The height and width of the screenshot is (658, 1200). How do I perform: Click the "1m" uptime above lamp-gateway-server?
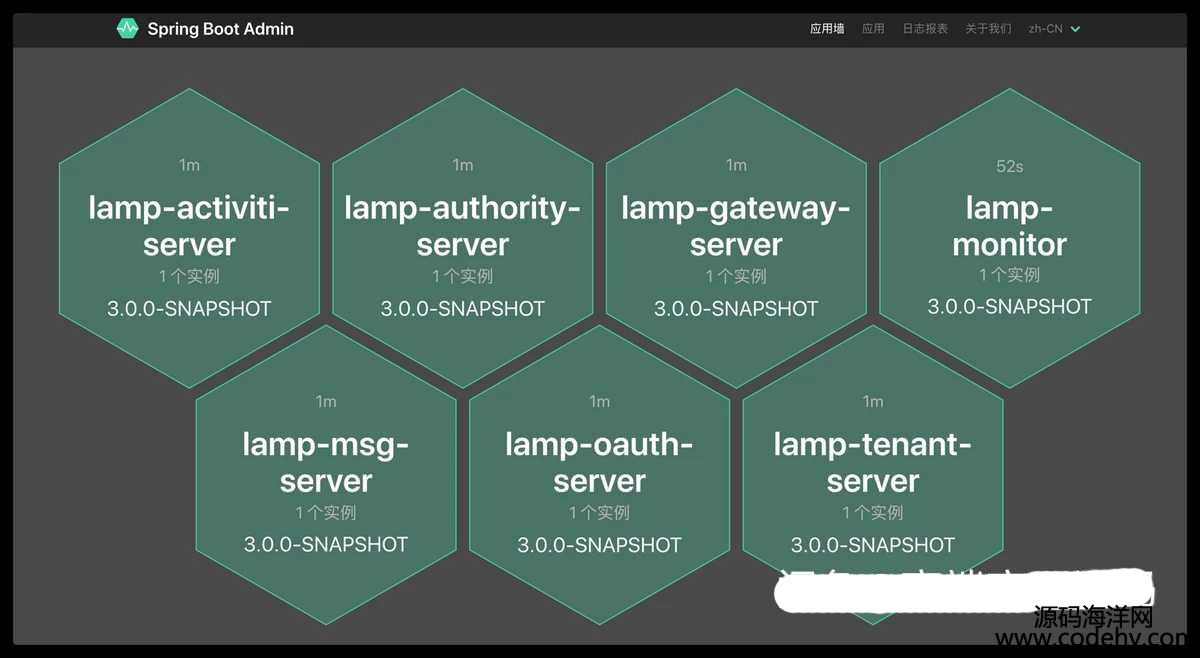(736, 165)
